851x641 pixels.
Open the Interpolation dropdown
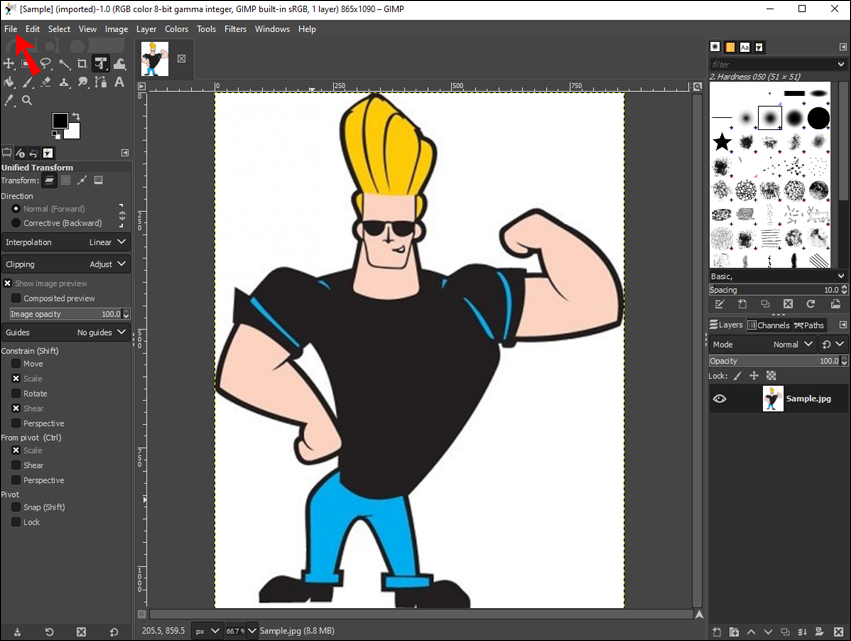click(66, 242)
